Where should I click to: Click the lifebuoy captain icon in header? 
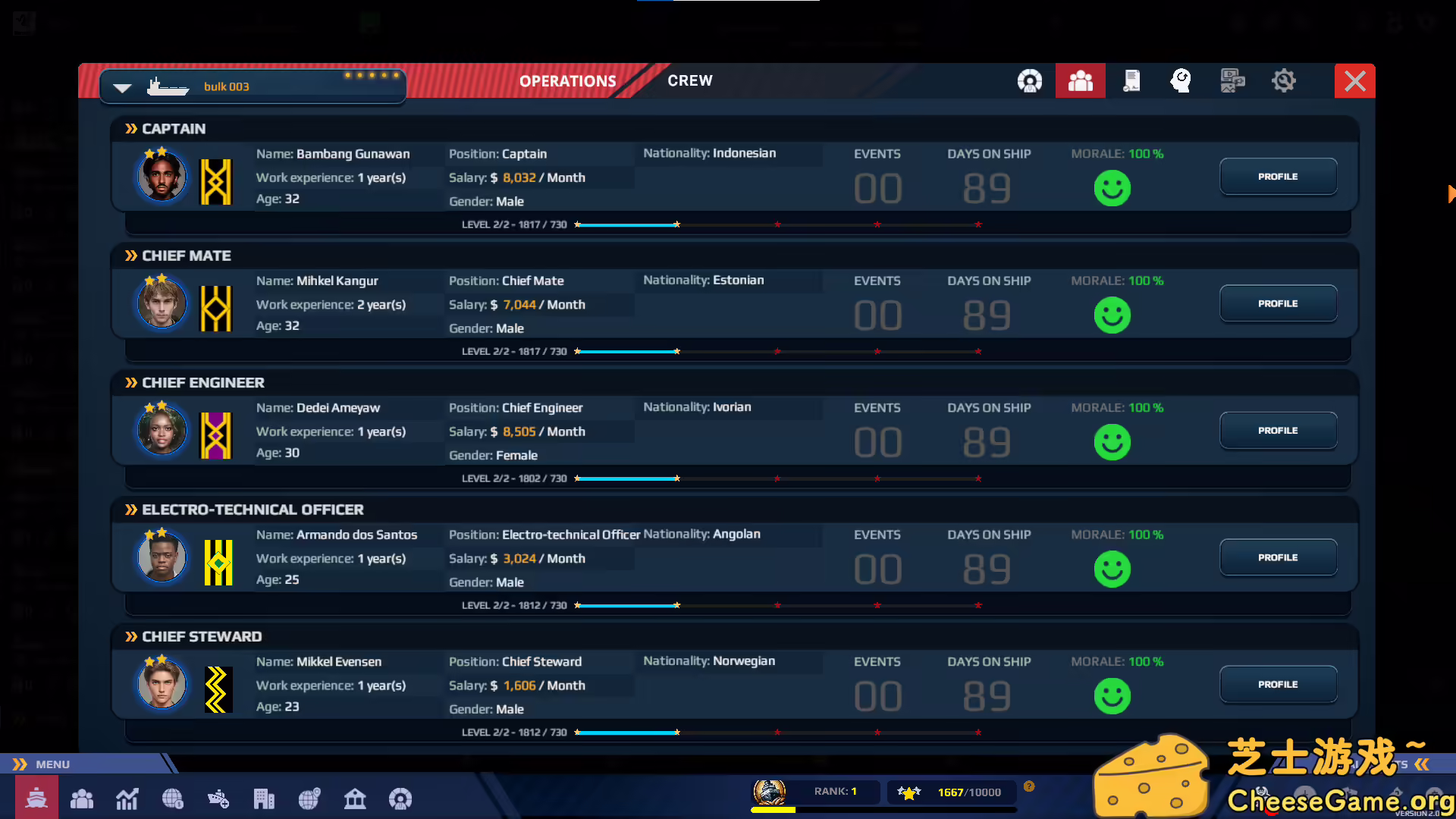click(1029, 80)
